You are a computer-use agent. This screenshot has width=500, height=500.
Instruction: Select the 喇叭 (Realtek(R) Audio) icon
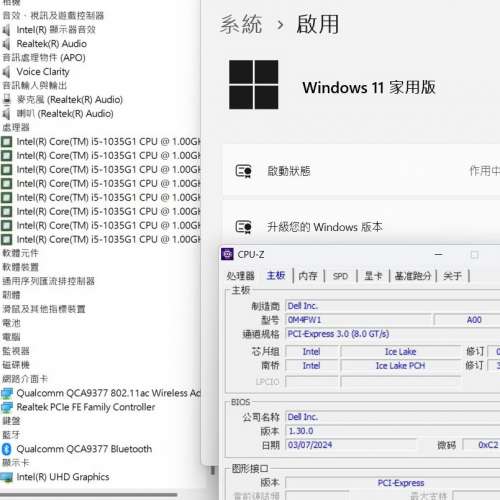tap(6, 114)
